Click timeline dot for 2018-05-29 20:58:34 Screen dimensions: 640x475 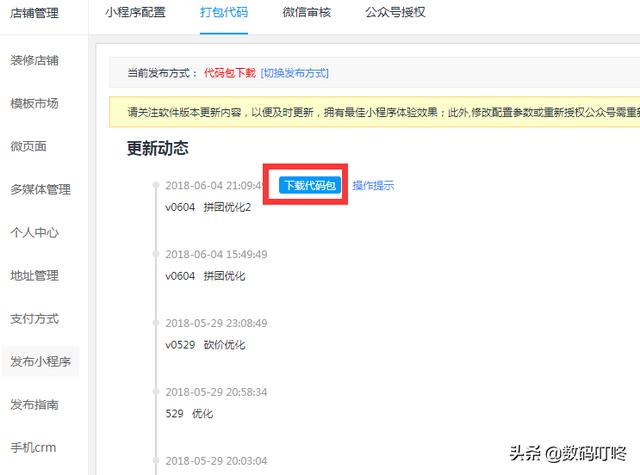156,392
